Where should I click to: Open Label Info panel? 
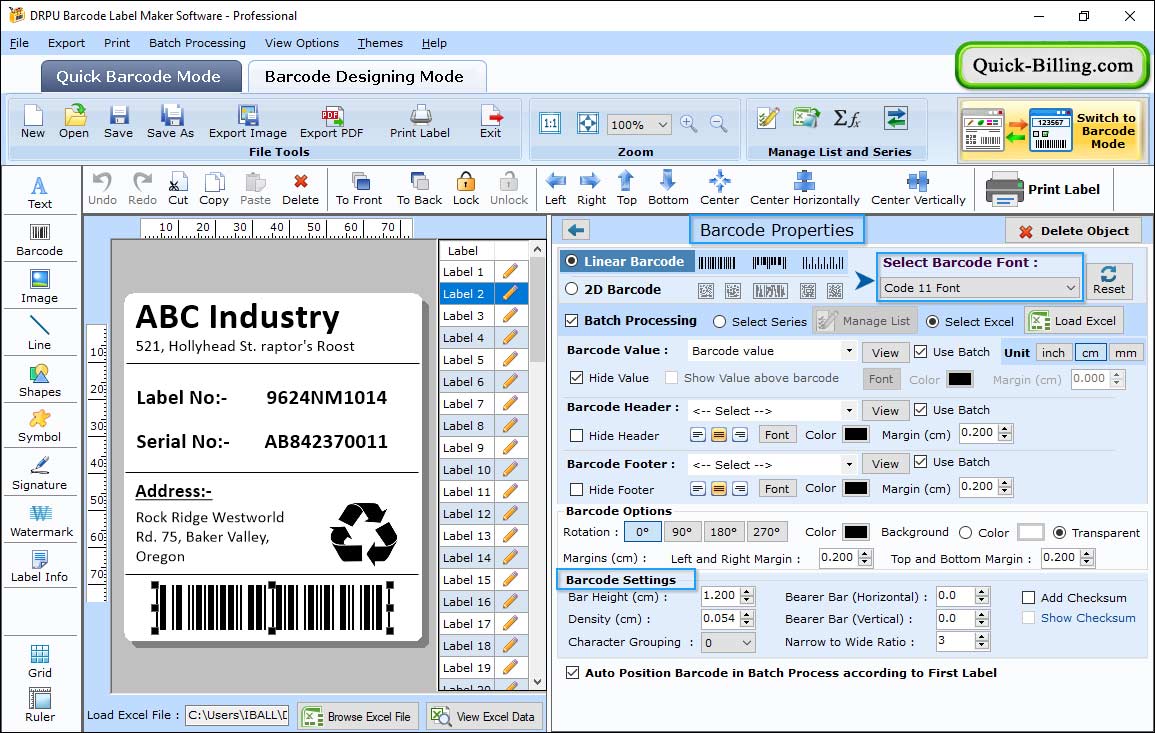coord(40,567)
